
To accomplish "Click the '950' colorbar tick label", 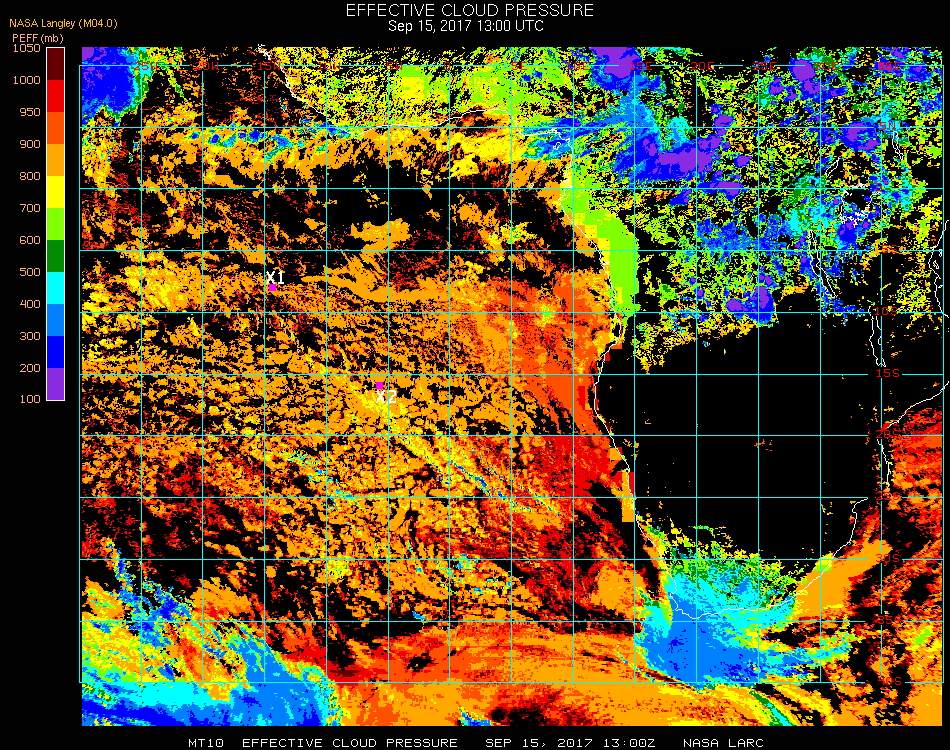I will pos(30,112).
